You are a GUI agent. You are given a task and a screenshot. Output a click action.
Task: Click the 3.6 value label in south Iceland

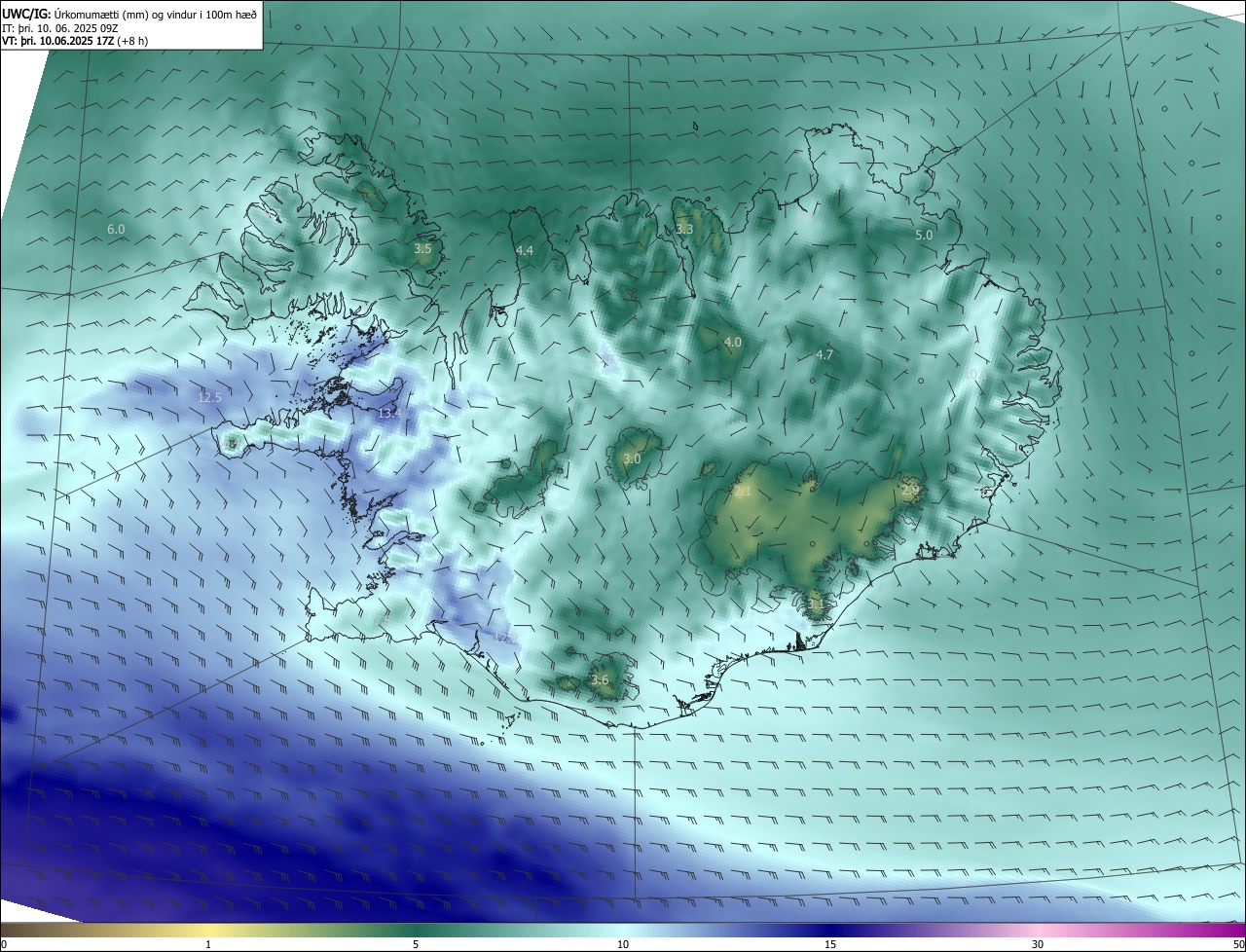600,680
